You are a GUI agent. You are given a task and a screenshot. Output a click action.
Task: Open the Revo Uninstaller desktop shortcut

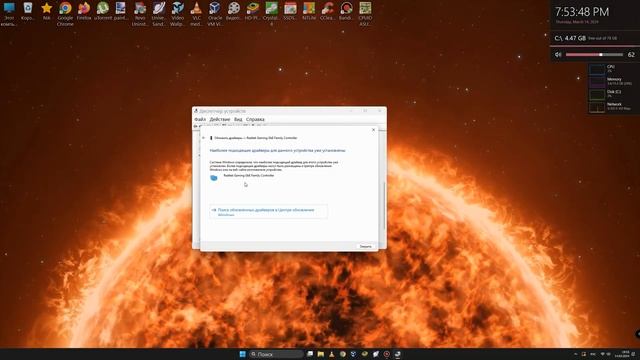(140, 13)
